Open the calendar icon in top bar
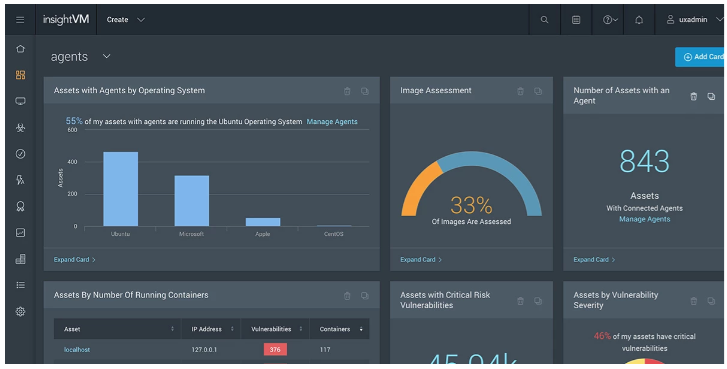This screenshot has width=727, height=369. 576,20
